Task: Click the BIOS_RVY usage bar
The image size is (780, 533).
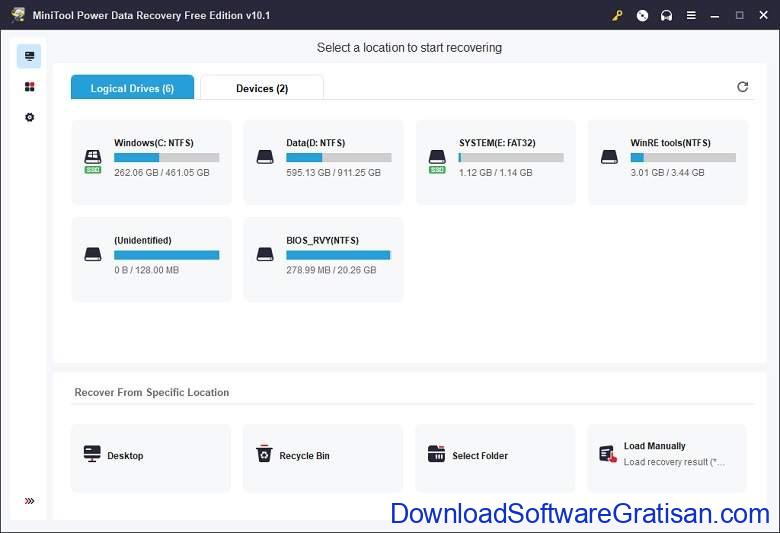Action: pos(339,255)
